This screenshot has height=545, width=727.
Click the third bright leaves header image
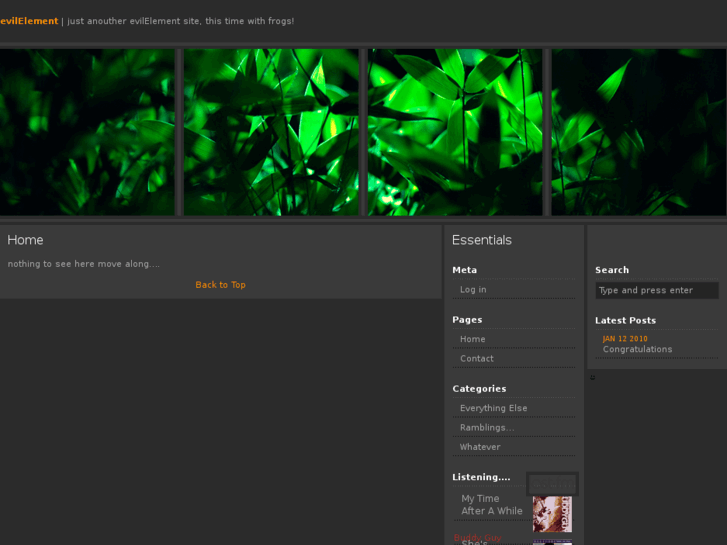[455, 132]
